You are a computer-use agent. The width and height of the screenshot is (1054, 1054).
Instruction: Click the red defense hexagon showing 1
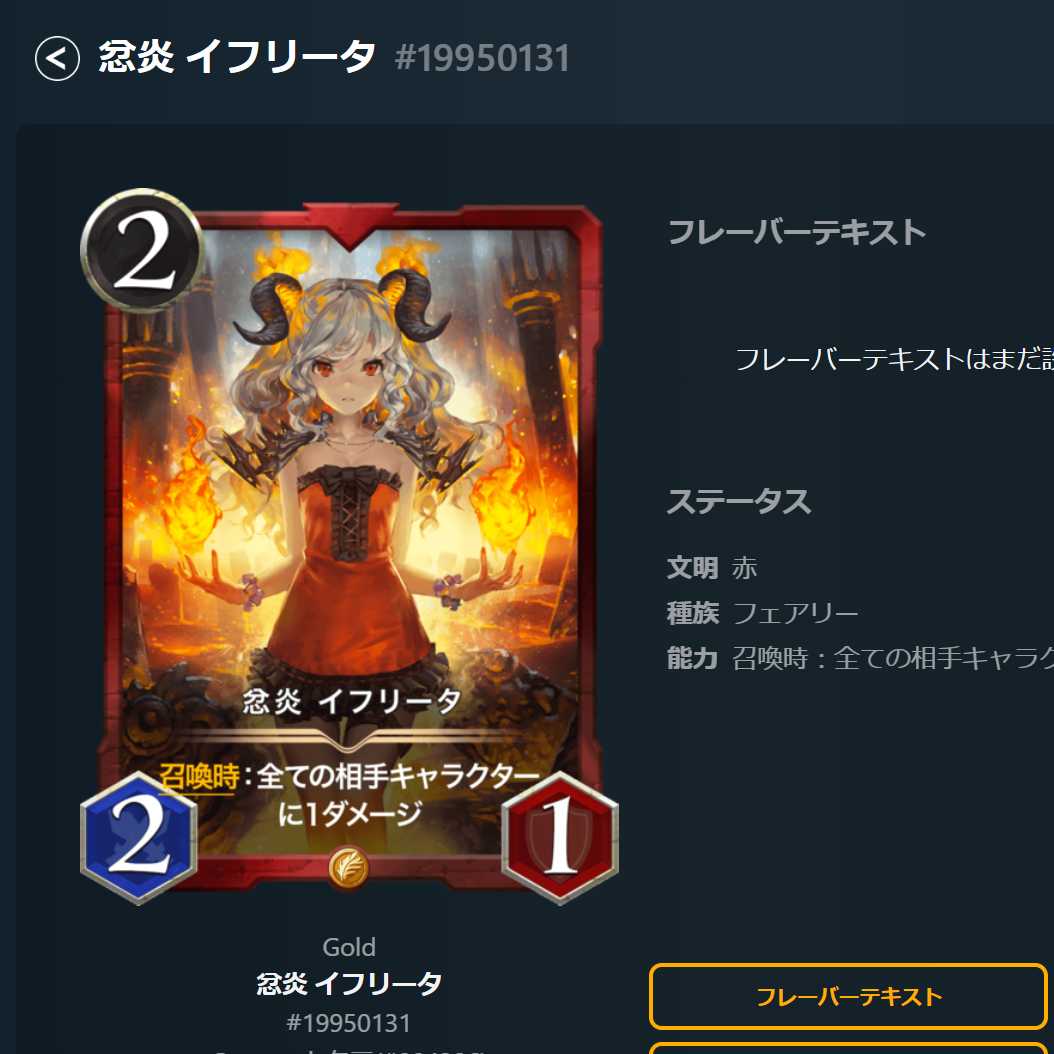560,838
